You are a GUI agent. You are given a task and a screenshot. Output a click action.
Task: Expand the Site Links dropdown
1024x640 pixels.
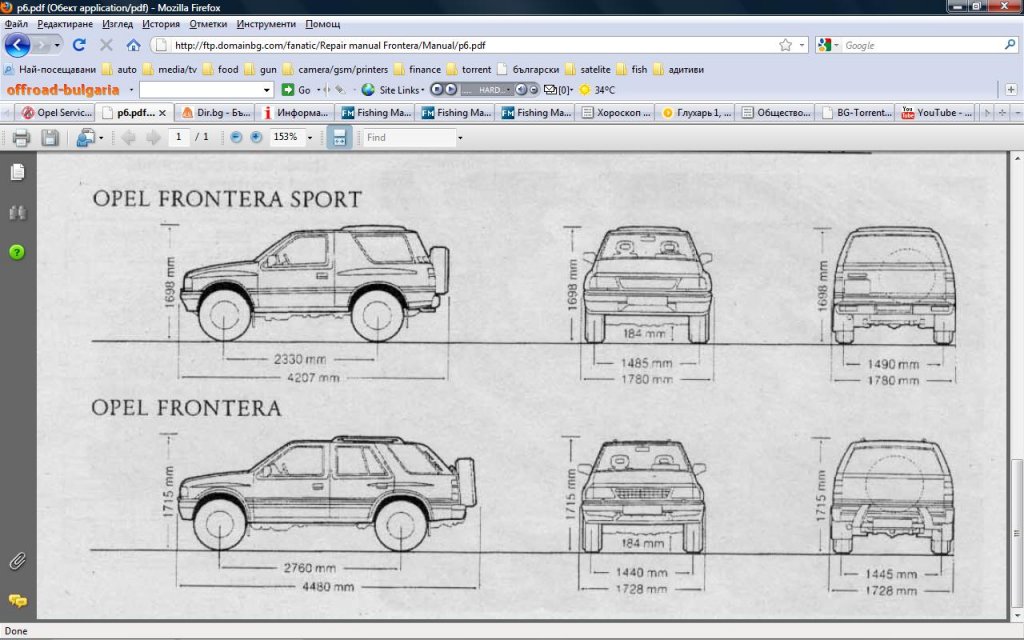coord(402,90)
